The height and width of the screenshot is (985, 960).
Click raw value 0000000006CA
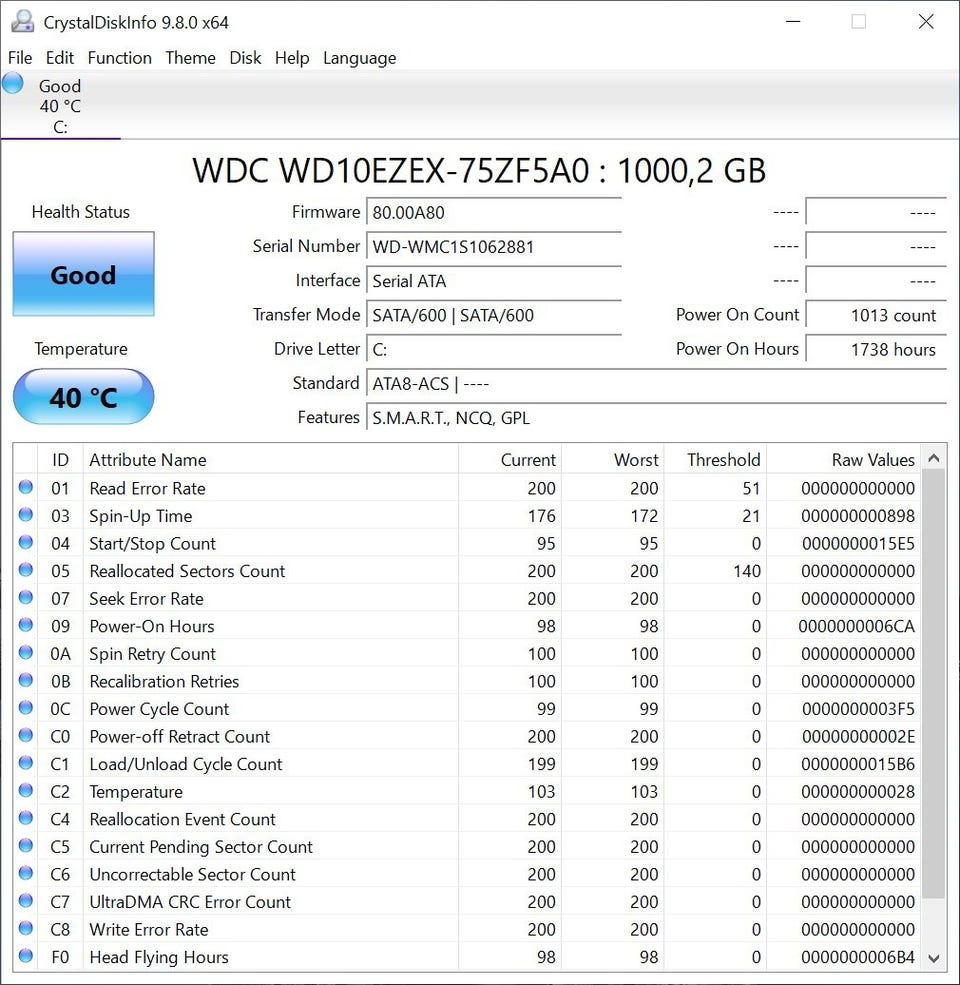pos(856,626)
